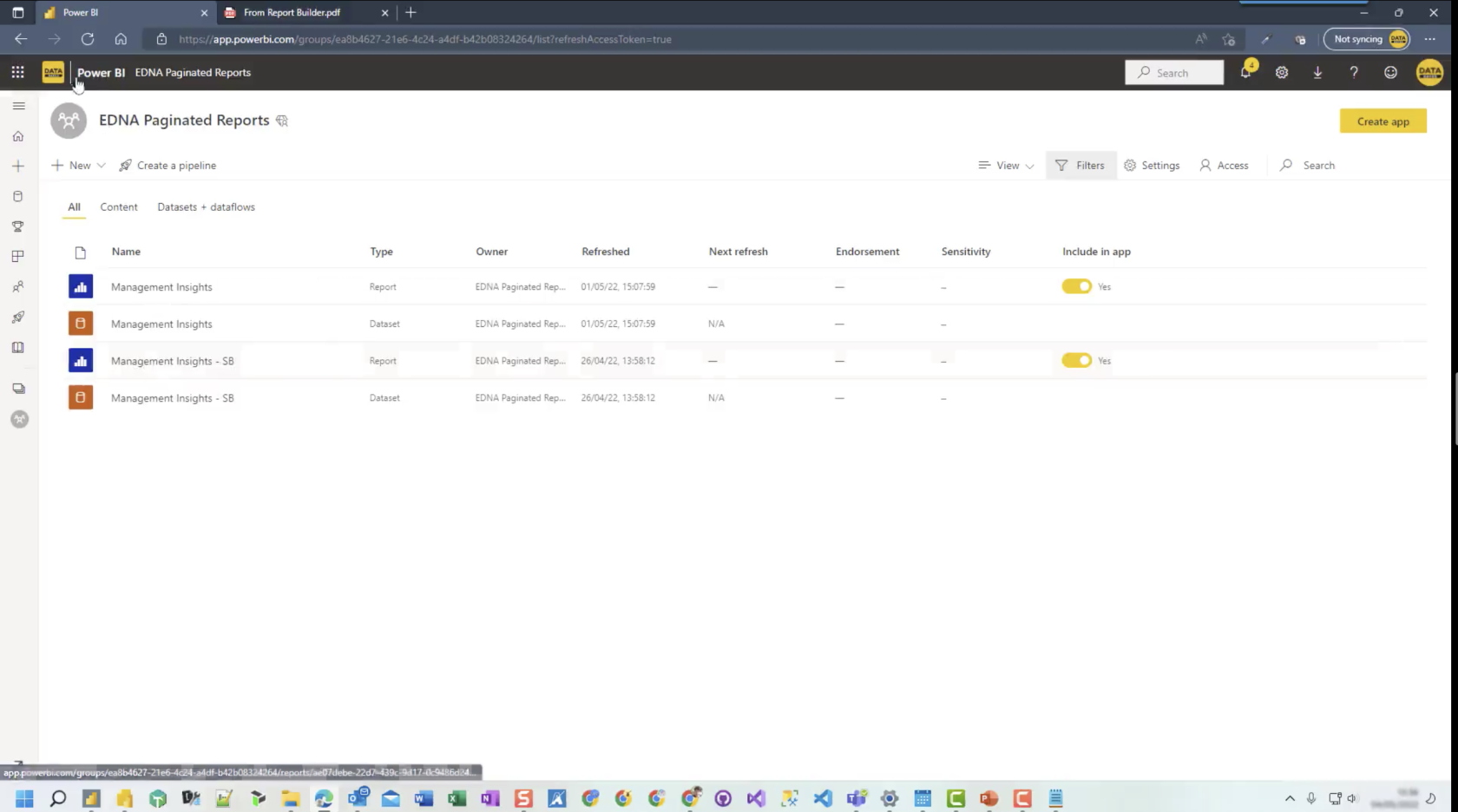1458x812 pixels.
Task: Refresh the browser page
Action: (88, 39)
